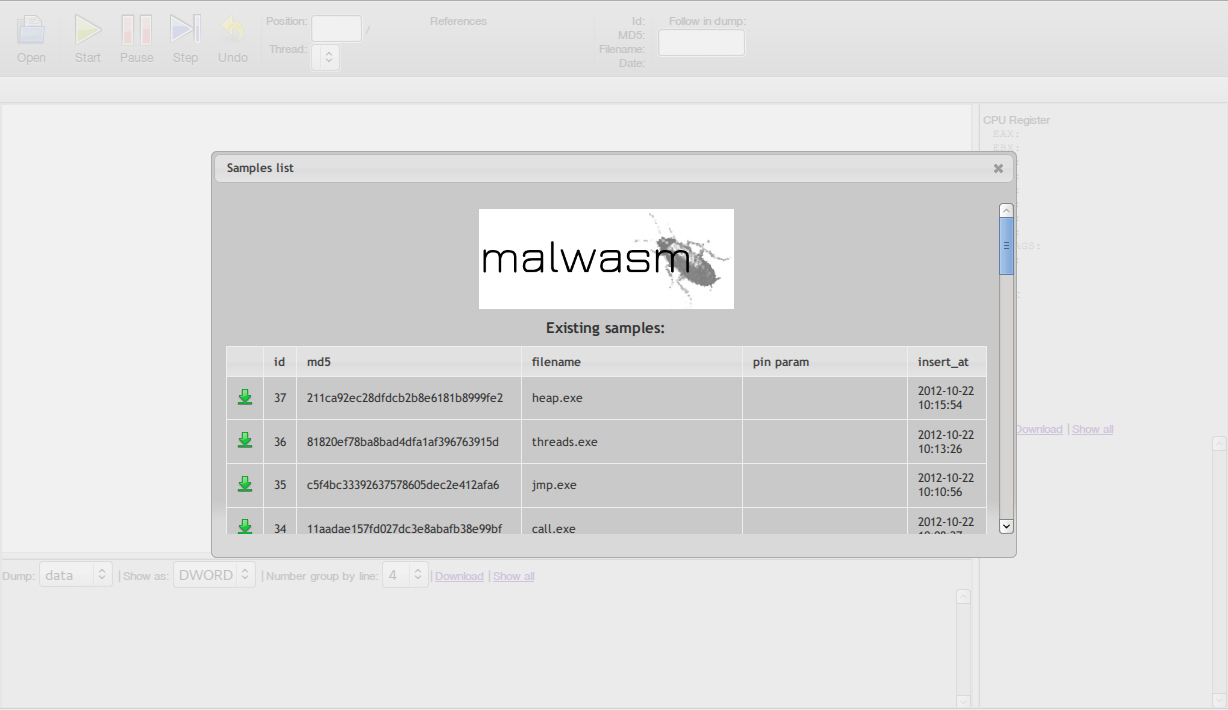Image resolution: width=1228 pixels, height=710 pixels.
Task: Select the heap.exe filename cell
Action: (632, 398)
